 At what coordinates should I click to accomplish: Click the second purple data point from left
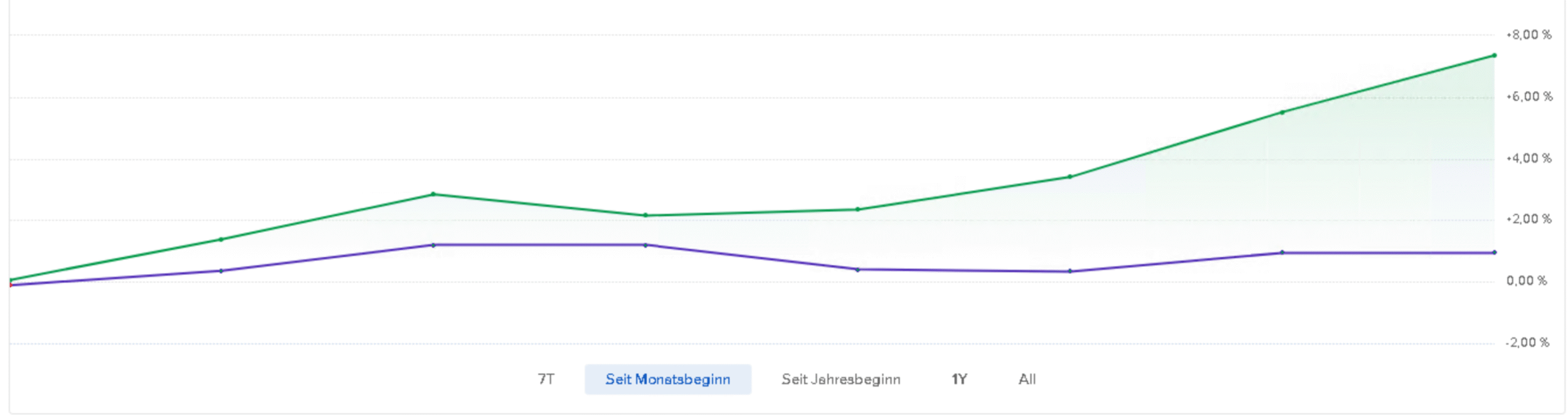pos(221,271)
